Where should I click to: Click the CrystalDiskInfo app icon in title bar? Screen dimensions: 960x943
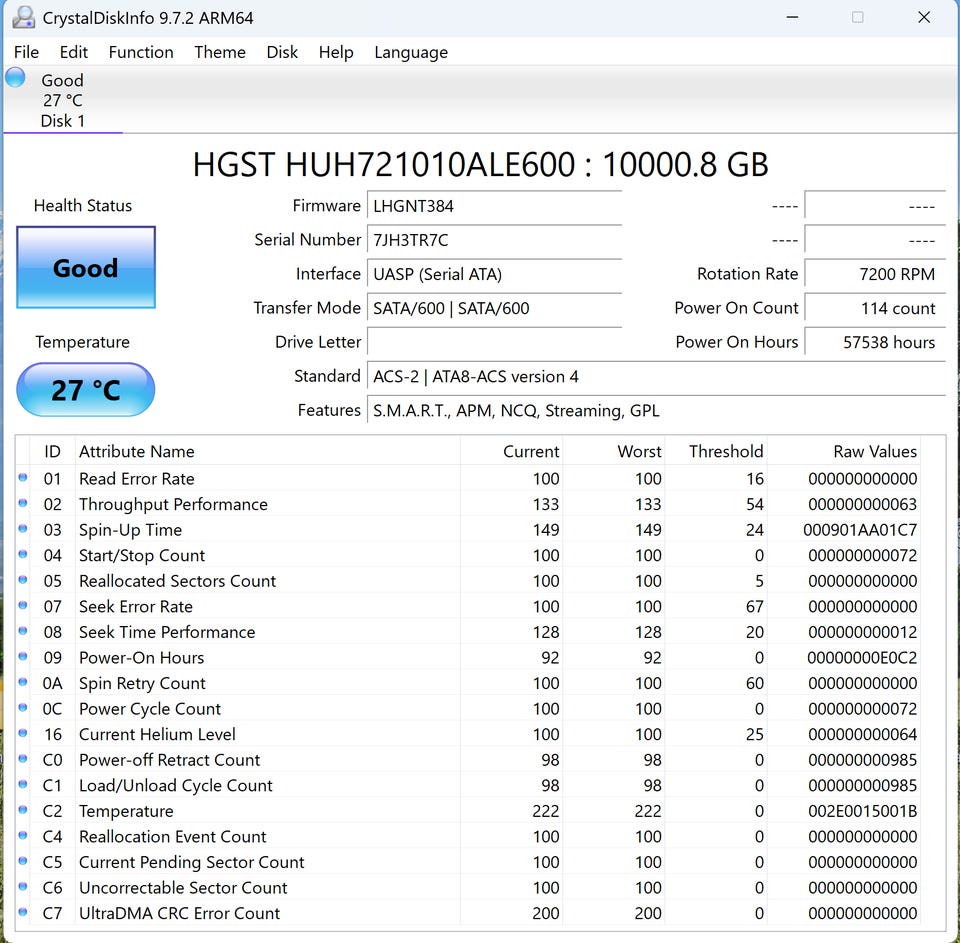pos(23,17)
